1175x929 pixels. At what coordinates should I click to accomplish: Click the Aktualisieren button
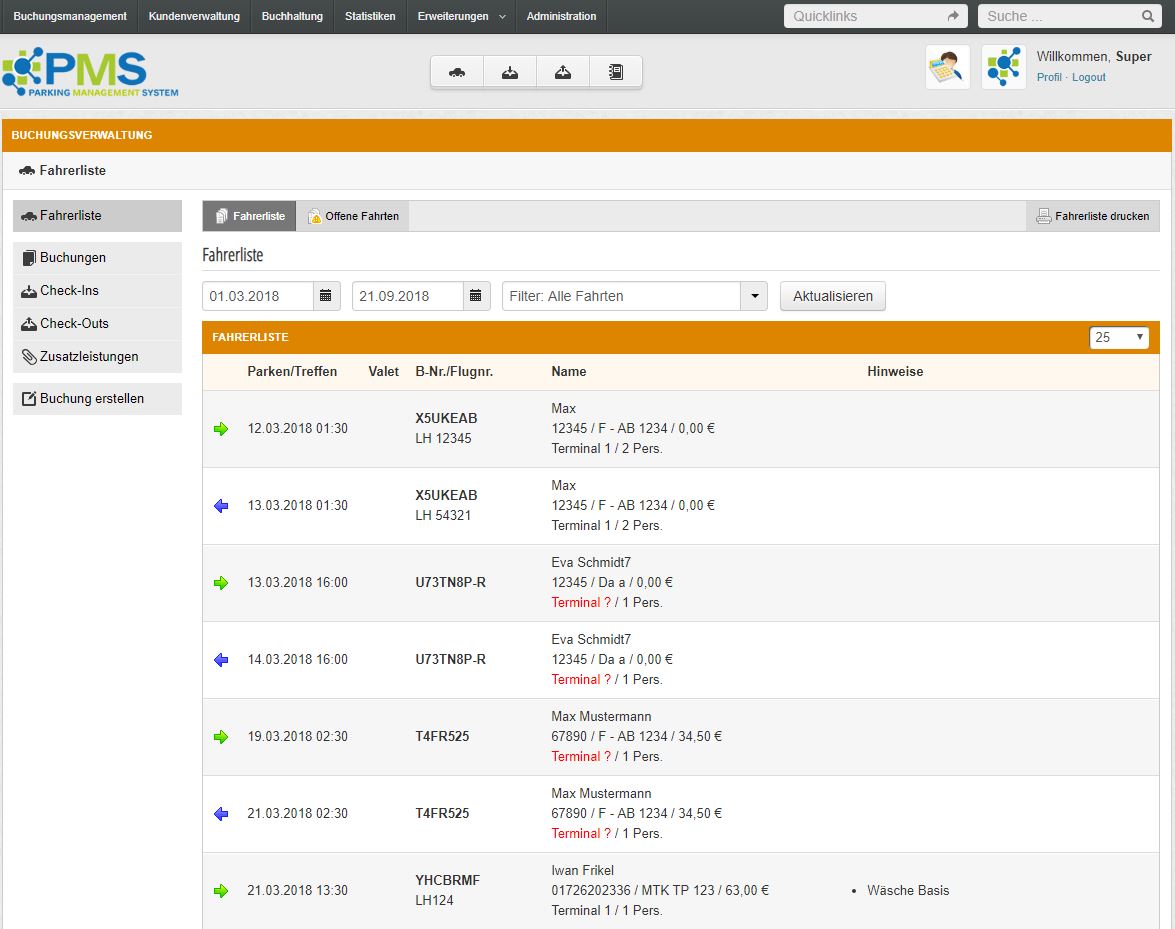pos(833,296)
